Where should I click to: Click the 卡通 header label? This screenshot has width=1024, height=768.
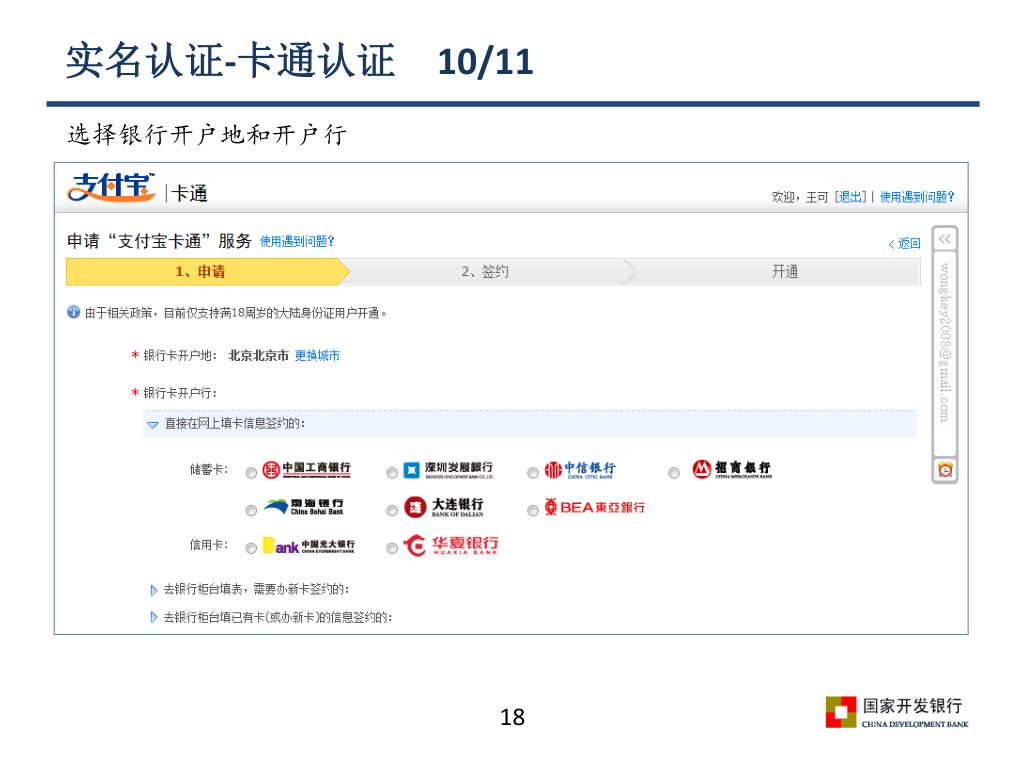(x=189, y=193)
